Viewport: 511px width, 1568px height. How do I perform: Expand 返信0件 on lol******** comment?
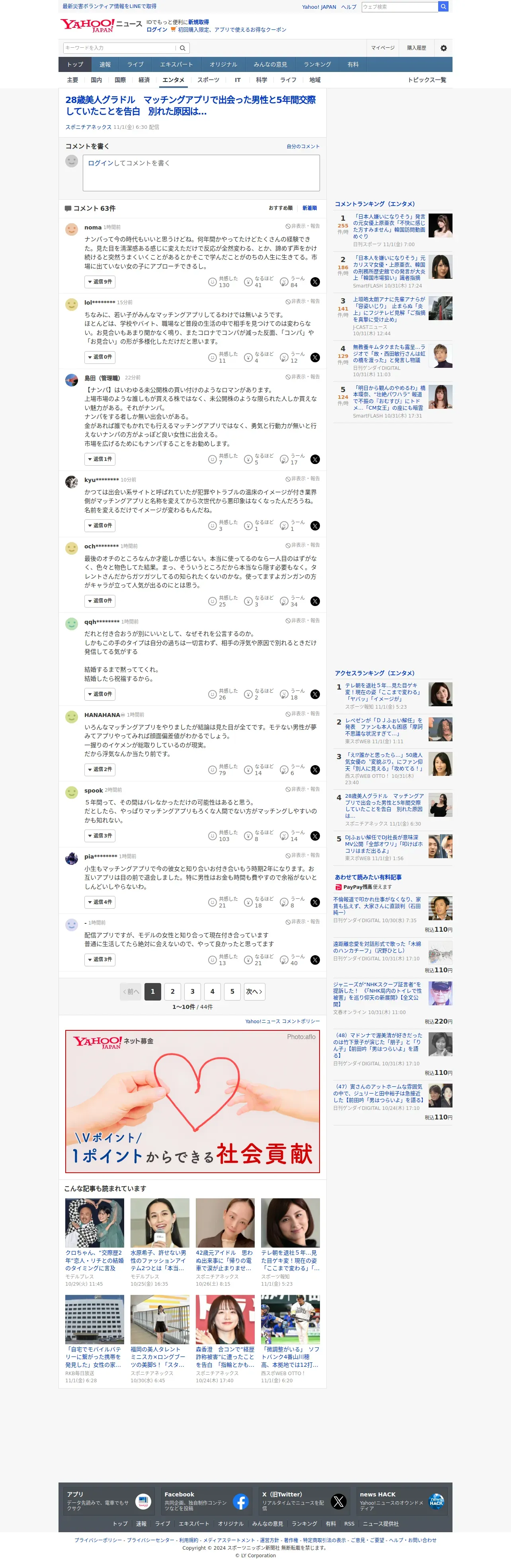(x=100, y=358)
